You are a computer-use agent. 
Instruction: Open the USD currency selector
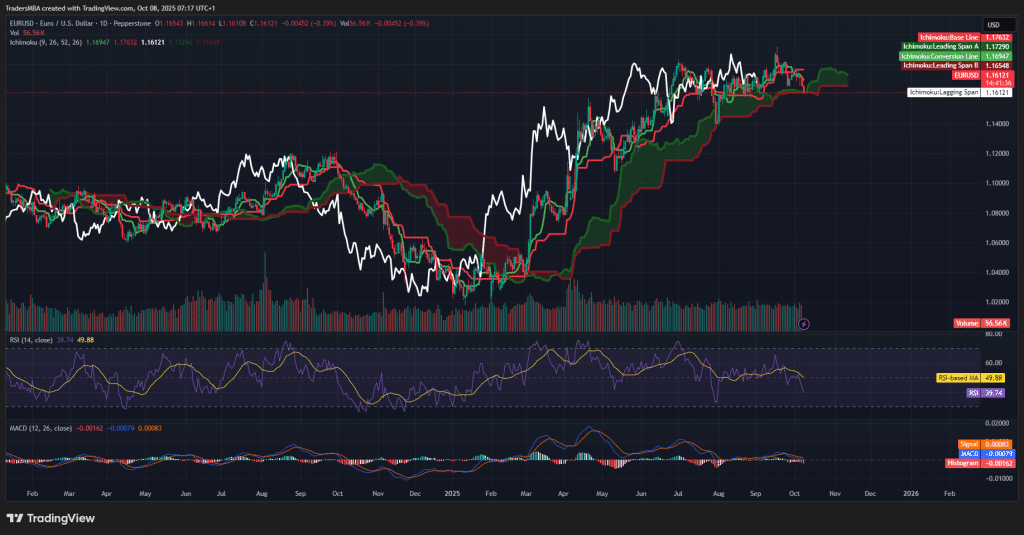(x=994, y=25)
